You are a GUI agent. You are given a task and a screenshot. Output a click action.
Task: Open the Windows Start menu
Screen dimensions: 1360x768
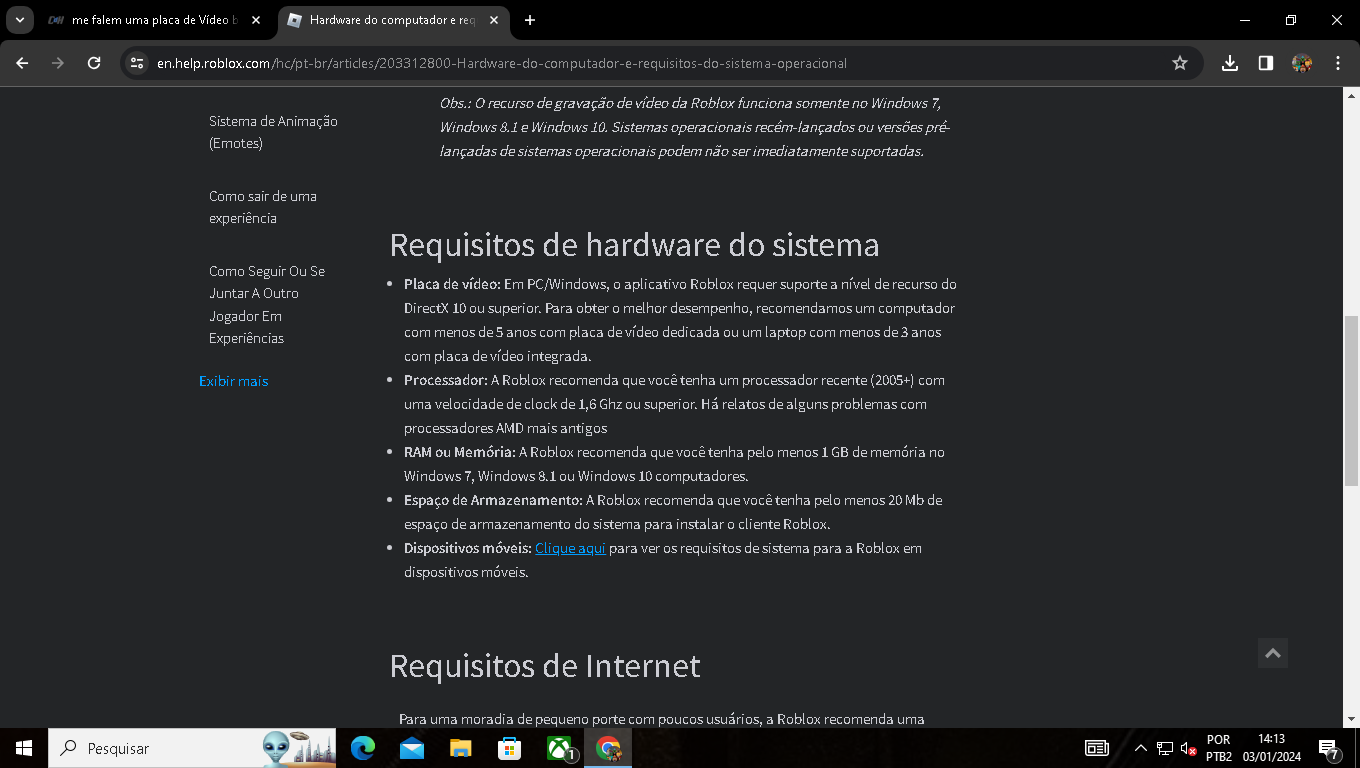pyautogui.click(x=24, y=748)
